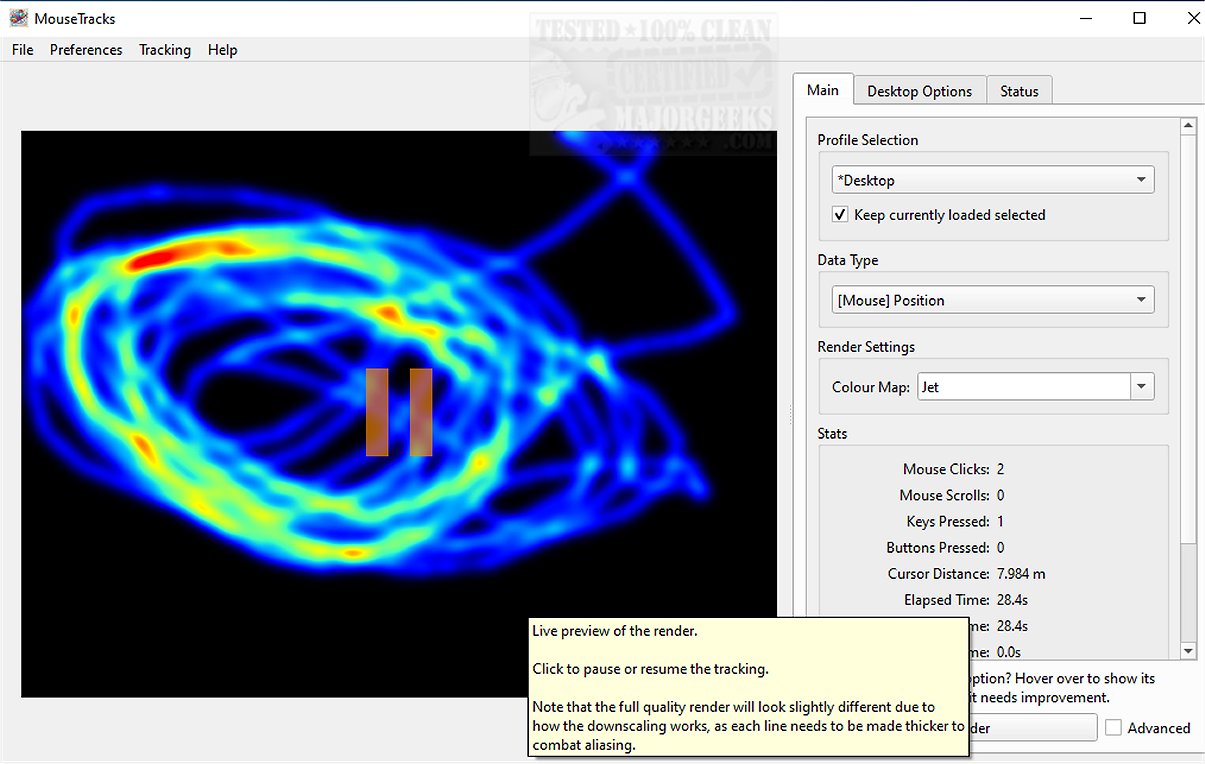Click into the Colour Map field showing Jet
The image size is (1205, 764).
tap(1023, 387)
